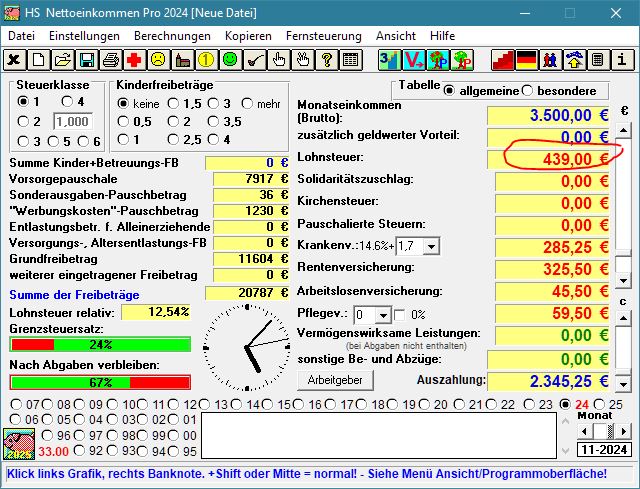Click the red staircase chart icon
Screen dimensions: 640x489
click(x=502, y=60)
